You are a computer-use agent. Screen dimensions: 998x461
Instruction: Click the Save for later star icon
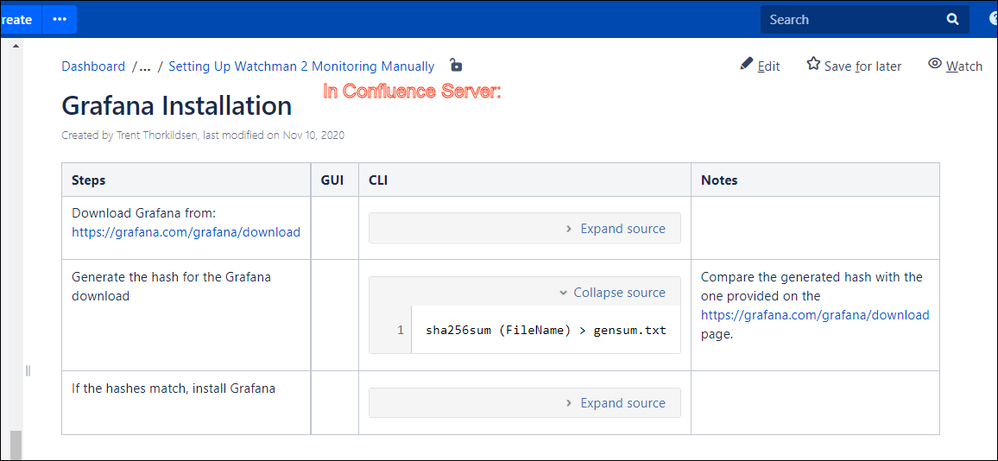[x=813, y=64]
